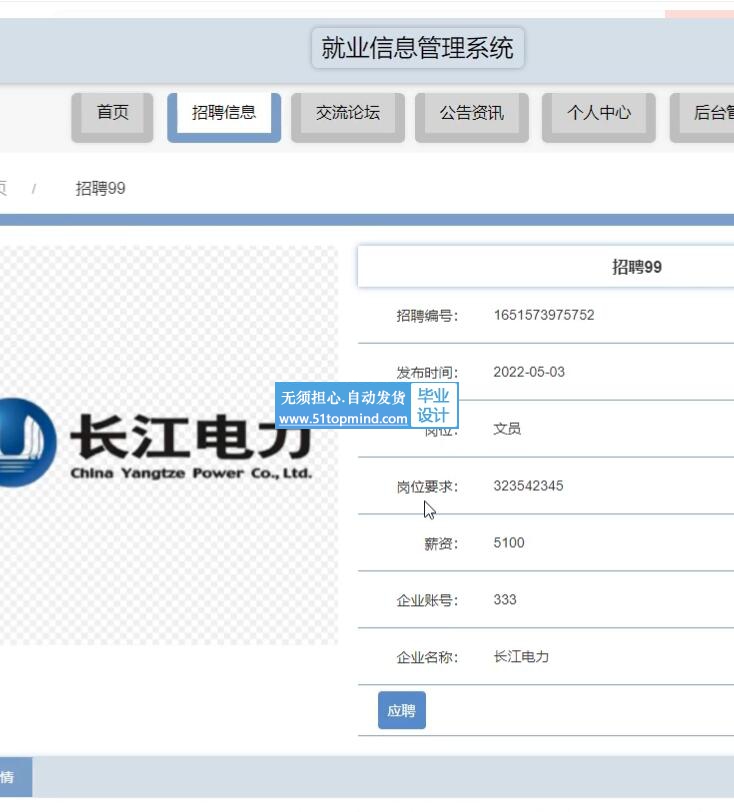Image resolution: width=734 pixels, height=812 pixels.
Task: Click the 岗位要求 field label
Action: [427, 487]
